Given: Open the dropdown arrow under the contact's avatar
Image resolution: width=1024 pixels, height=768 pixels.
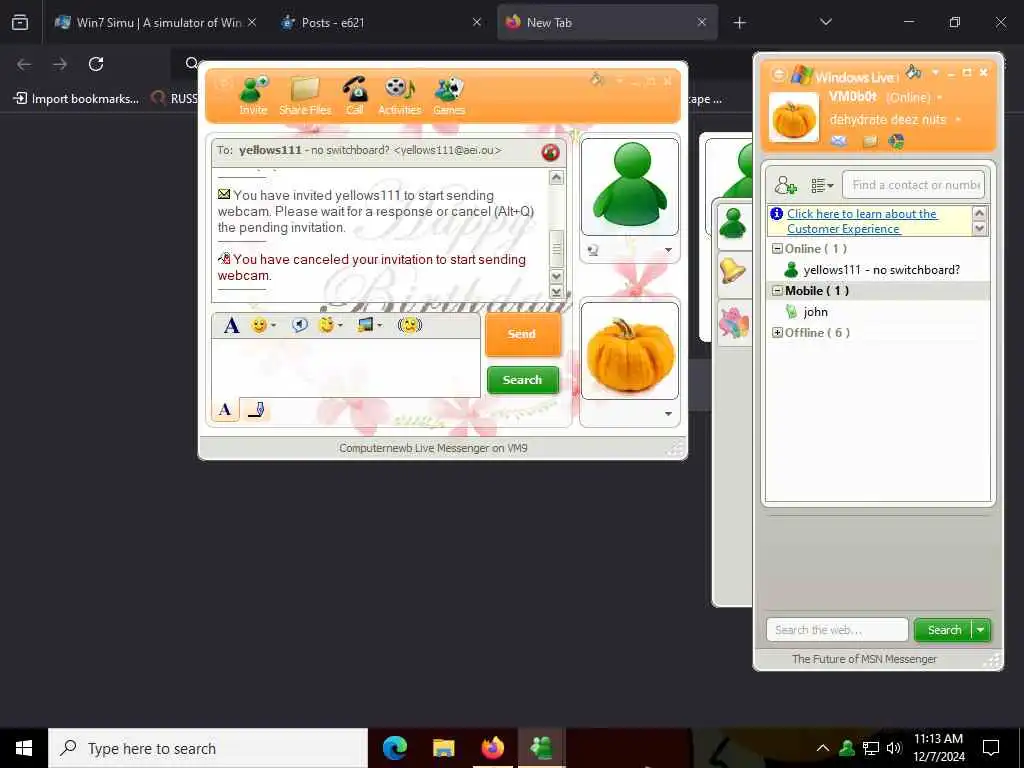Looking at the screenshot, I should coord(668,250).
